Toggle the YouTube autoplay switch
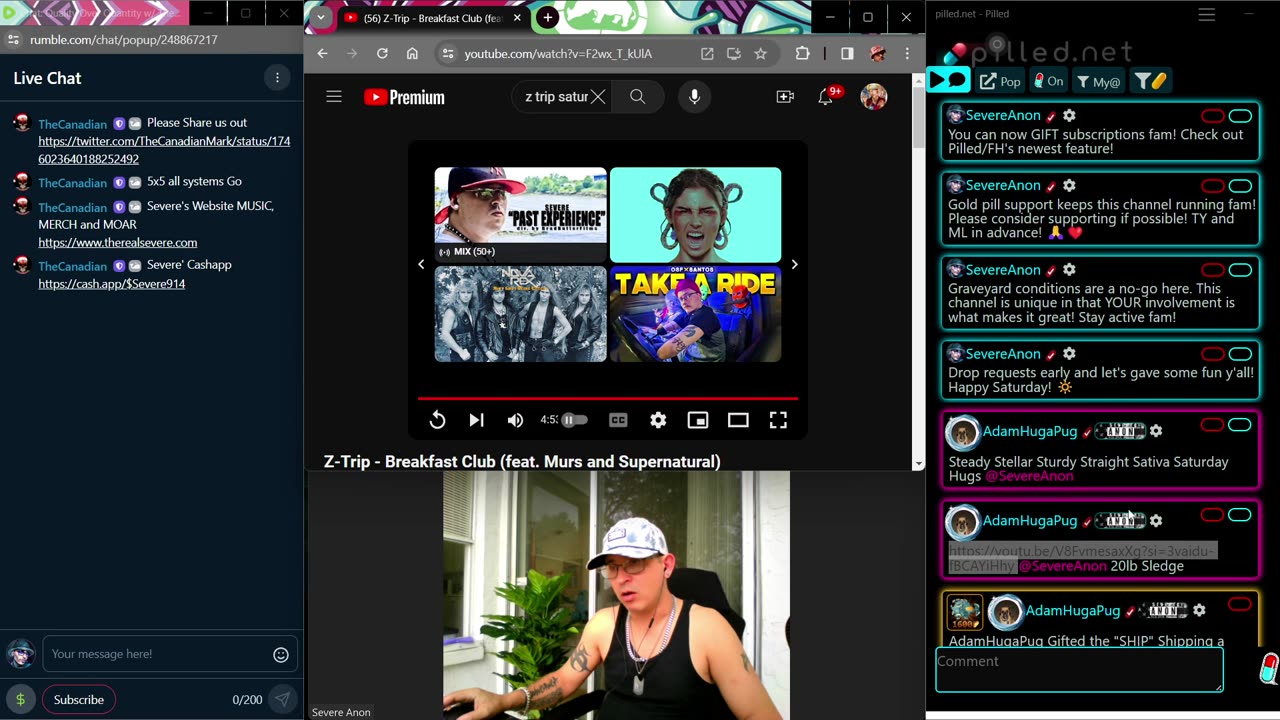Viewport: 1280px width, 720px height. (x=574, y=420)
